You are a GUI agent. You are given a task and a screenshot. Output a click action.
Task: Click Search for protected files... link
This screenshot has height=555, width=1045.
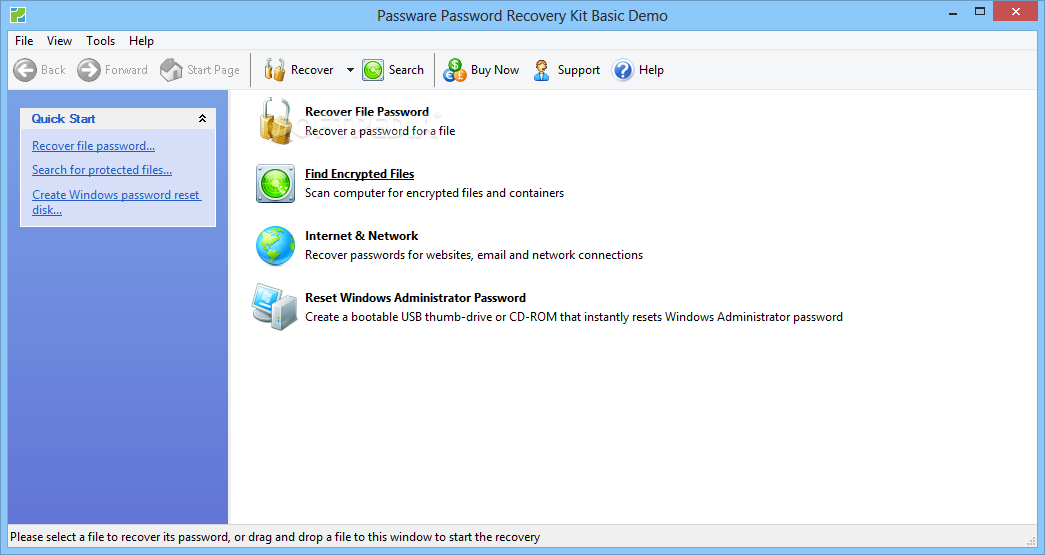tap(102, 170)
